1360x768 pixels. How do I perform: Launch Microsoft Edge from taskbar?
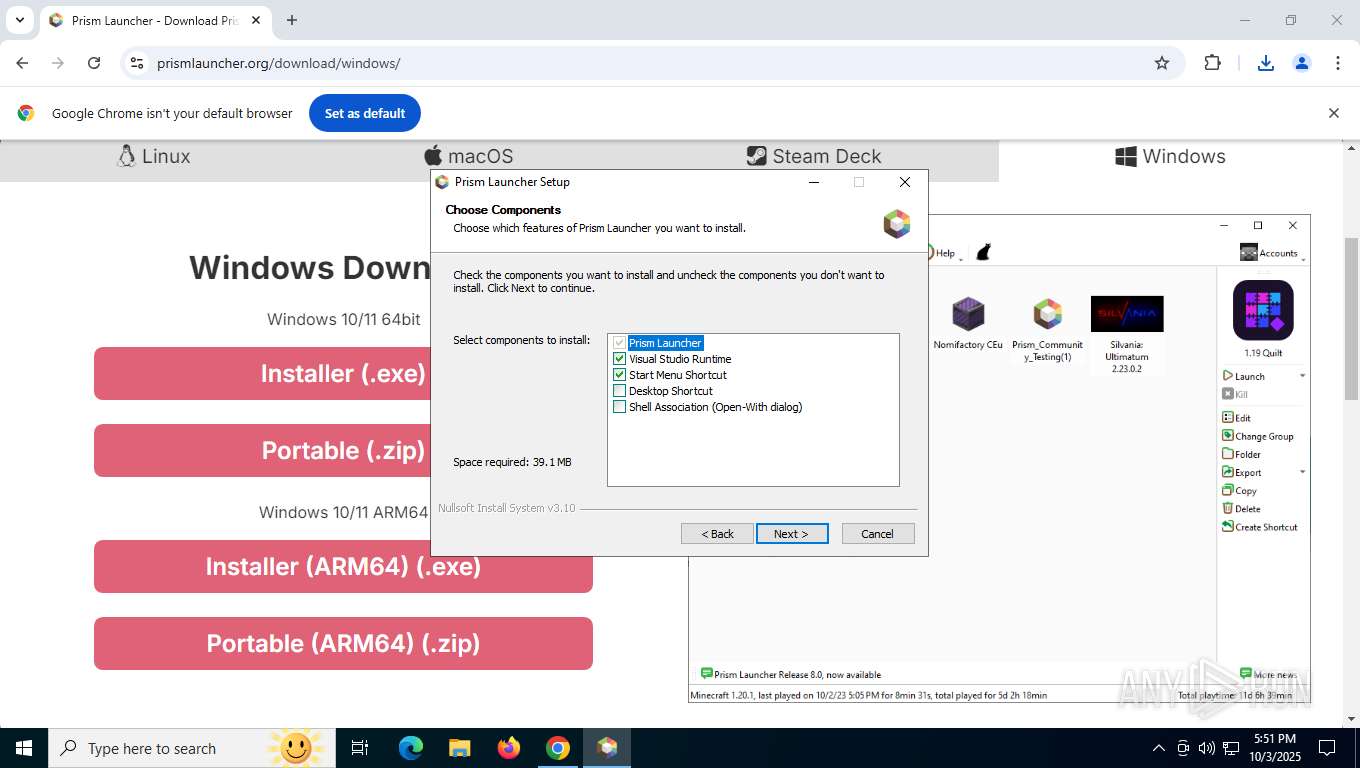411,748
